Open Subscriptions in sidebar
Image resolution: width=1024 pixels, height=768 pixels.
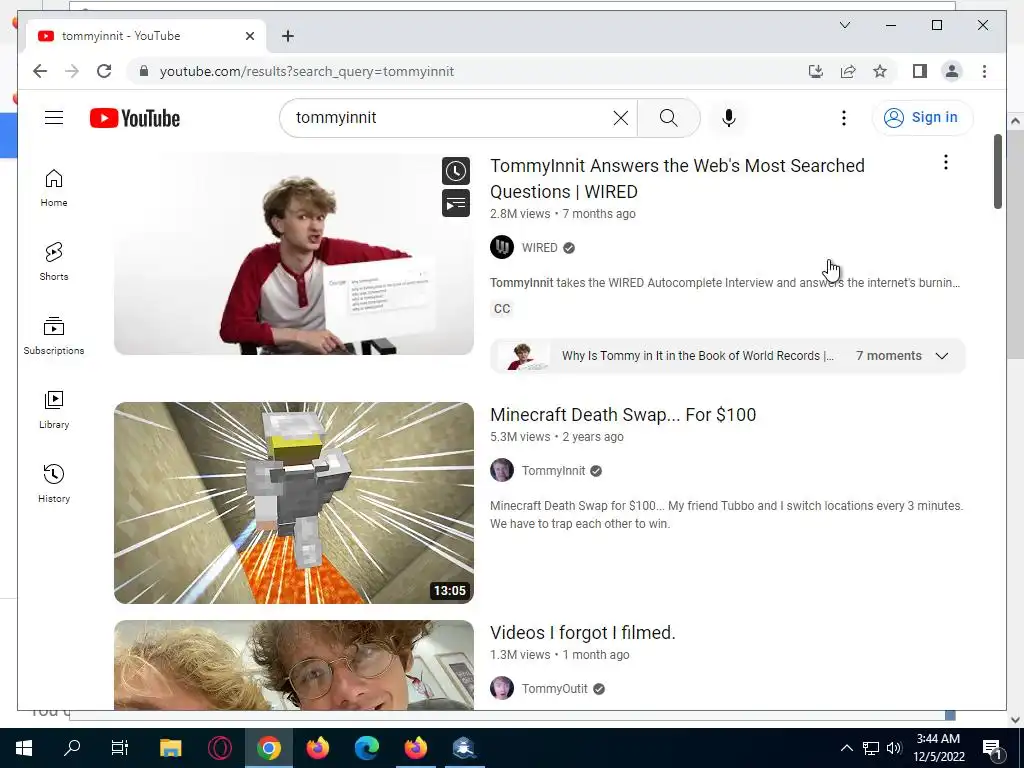[x=54, y=336]
